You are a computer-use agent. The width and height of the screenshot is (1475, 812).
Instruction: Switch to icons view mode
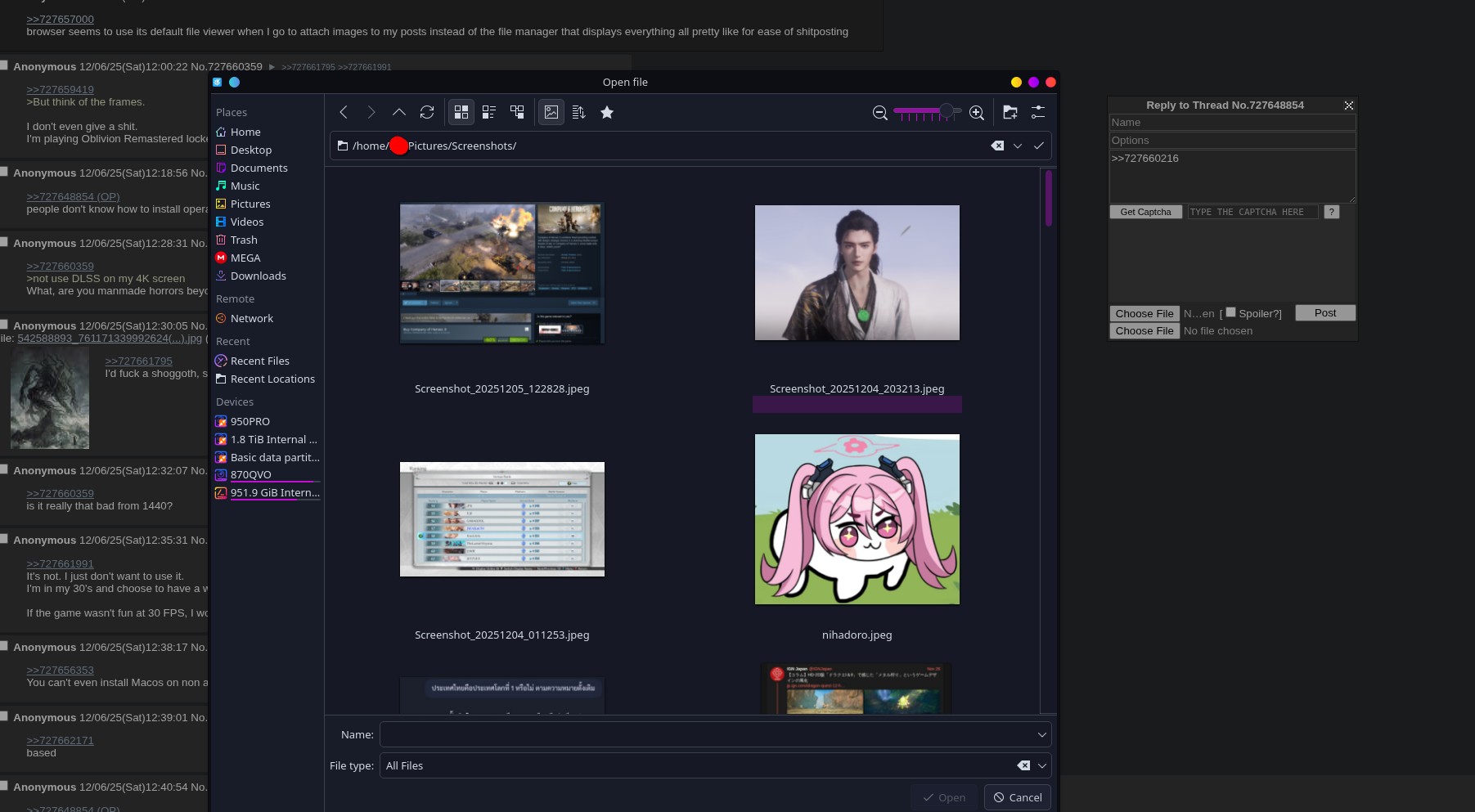click(x=461, y=113)
